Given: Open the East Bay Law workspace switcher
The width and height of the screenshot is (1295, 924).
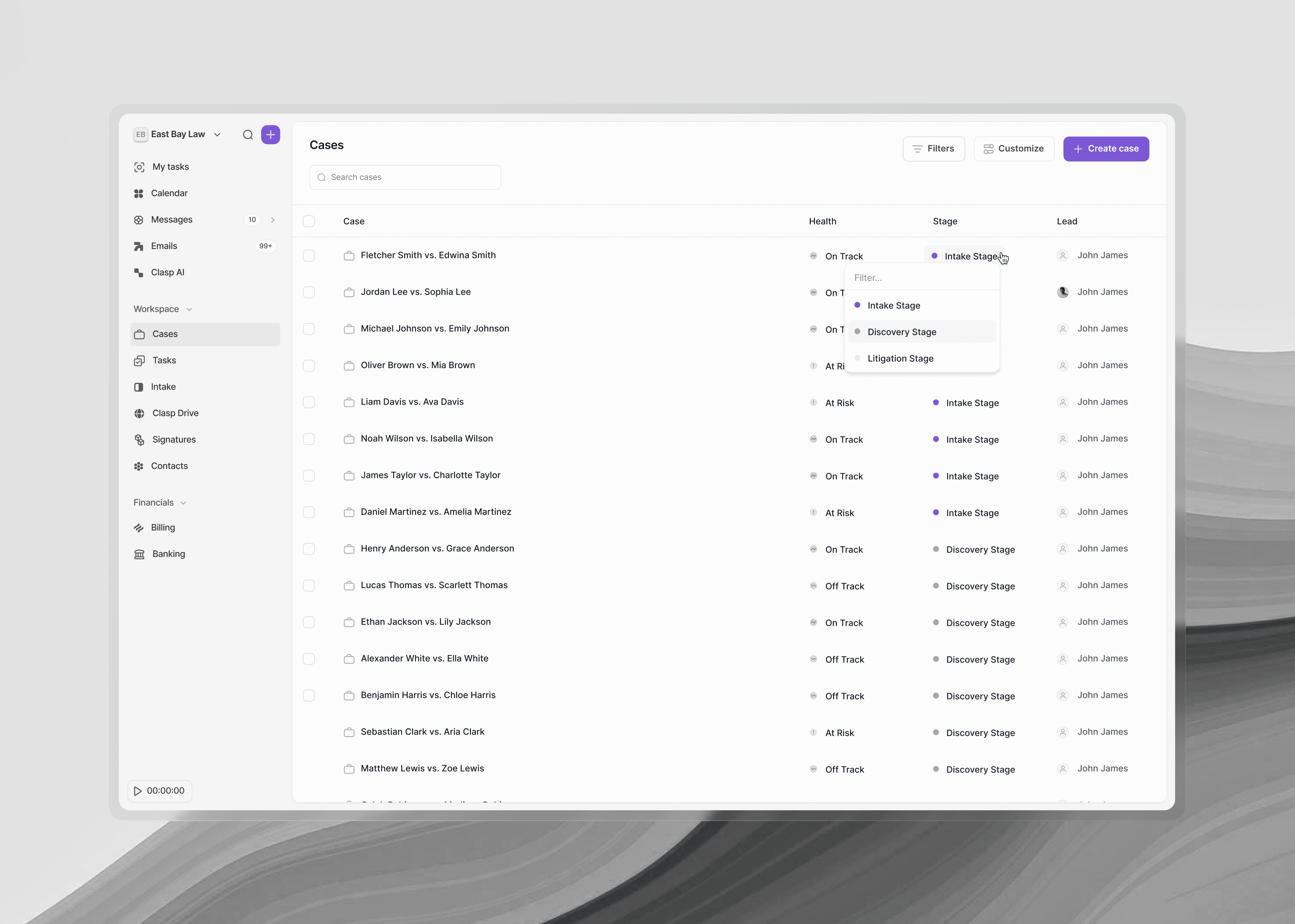Looking at the screenshot, I should click(178, 134).
